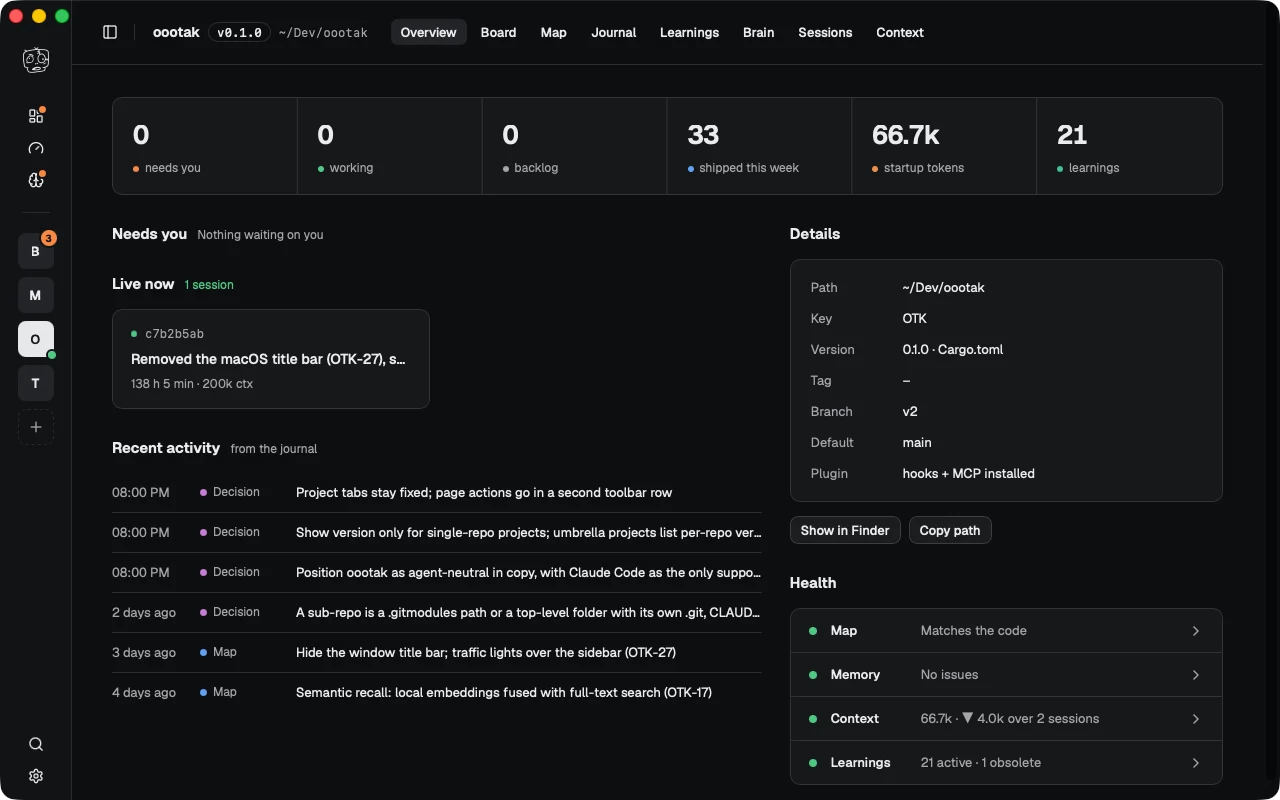Click the oootak project name in toolbar

click(176, 32)
